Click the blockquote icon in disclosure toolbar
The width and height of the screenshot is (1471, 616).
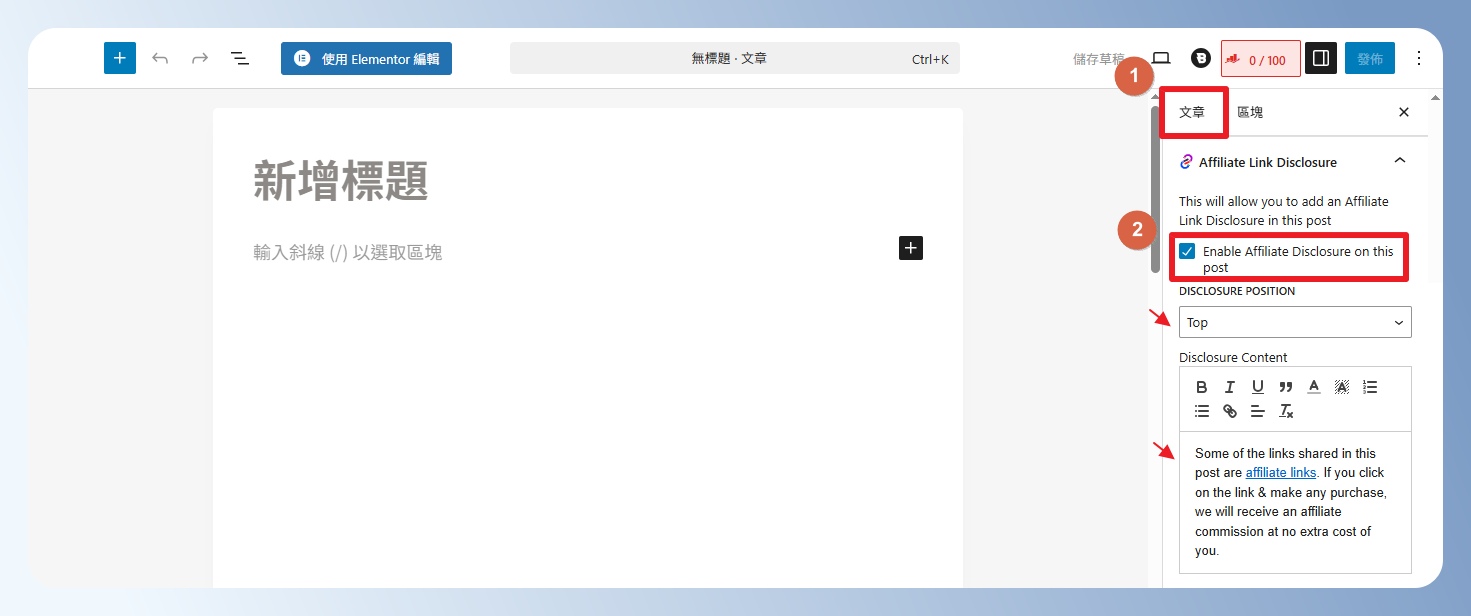point(1286,387)
